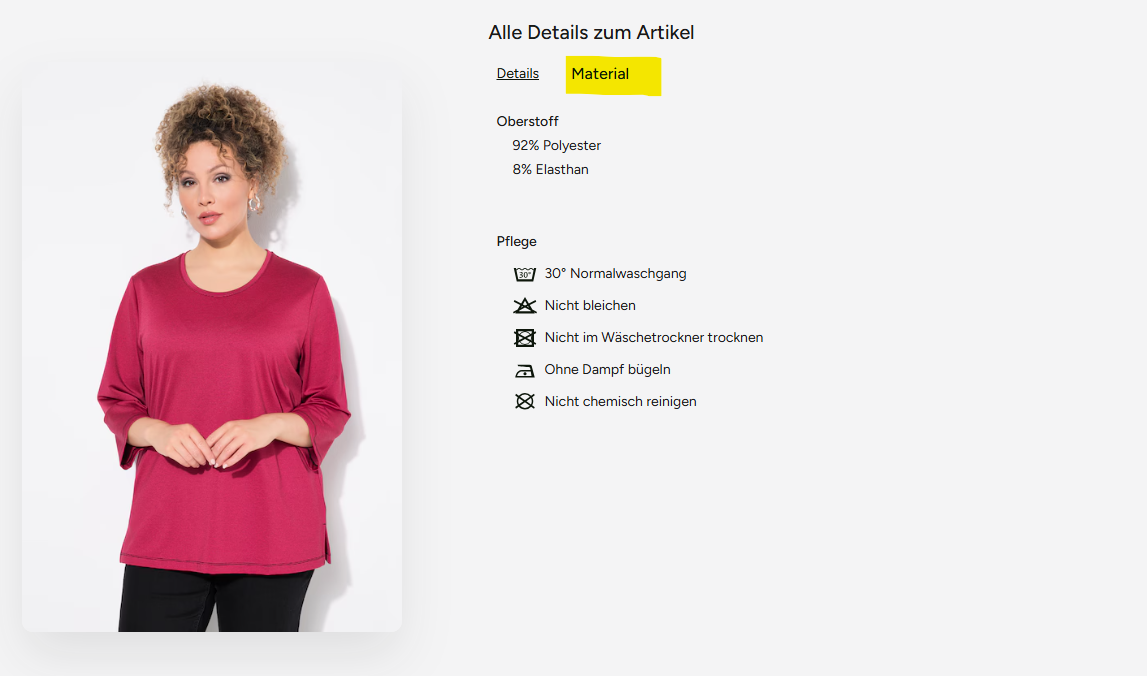Click the "92% Polyester" composition line
1147x676 pixels.
click(557, 146)
